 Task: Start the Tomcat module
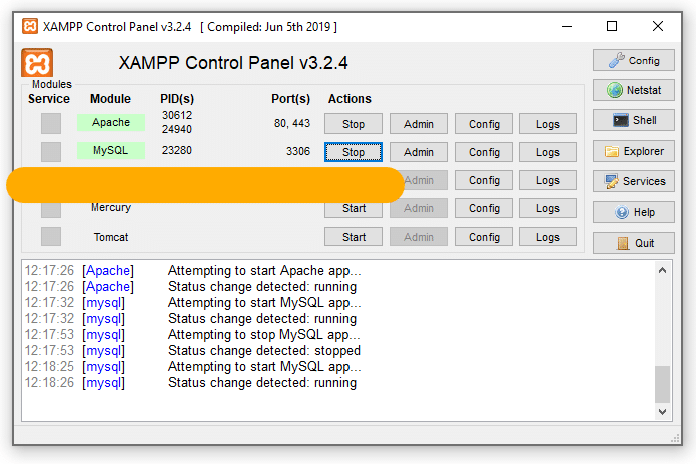tap(353, 237)
